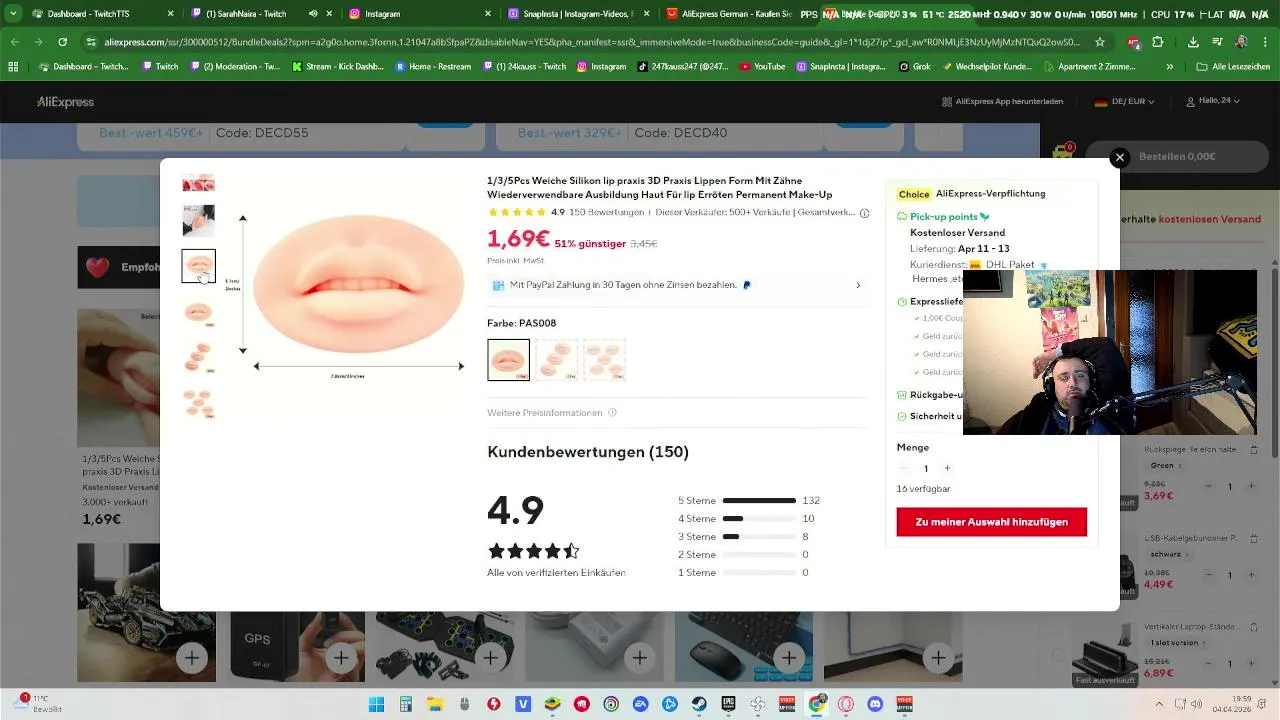Open Discord from the taskbar
Viewport: 1280px width, 720px height.
[x=876, y=705]
